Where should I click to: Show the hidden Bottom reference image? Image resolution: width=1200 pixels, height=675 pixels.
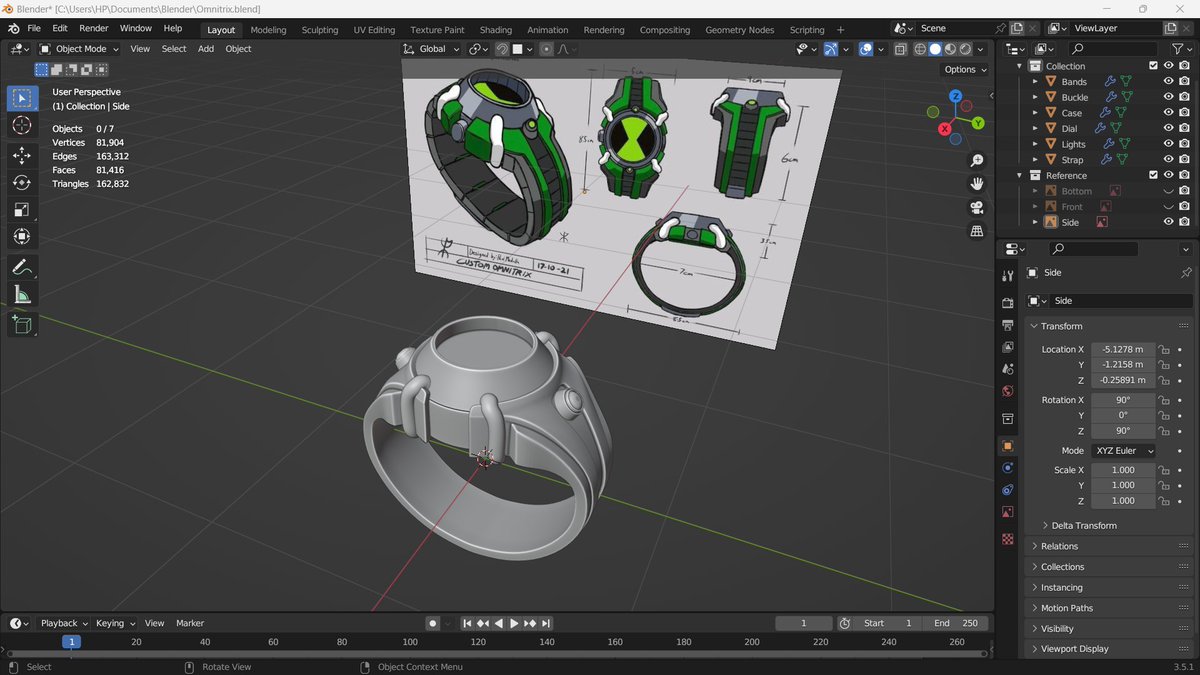[x=1168, y=191]
